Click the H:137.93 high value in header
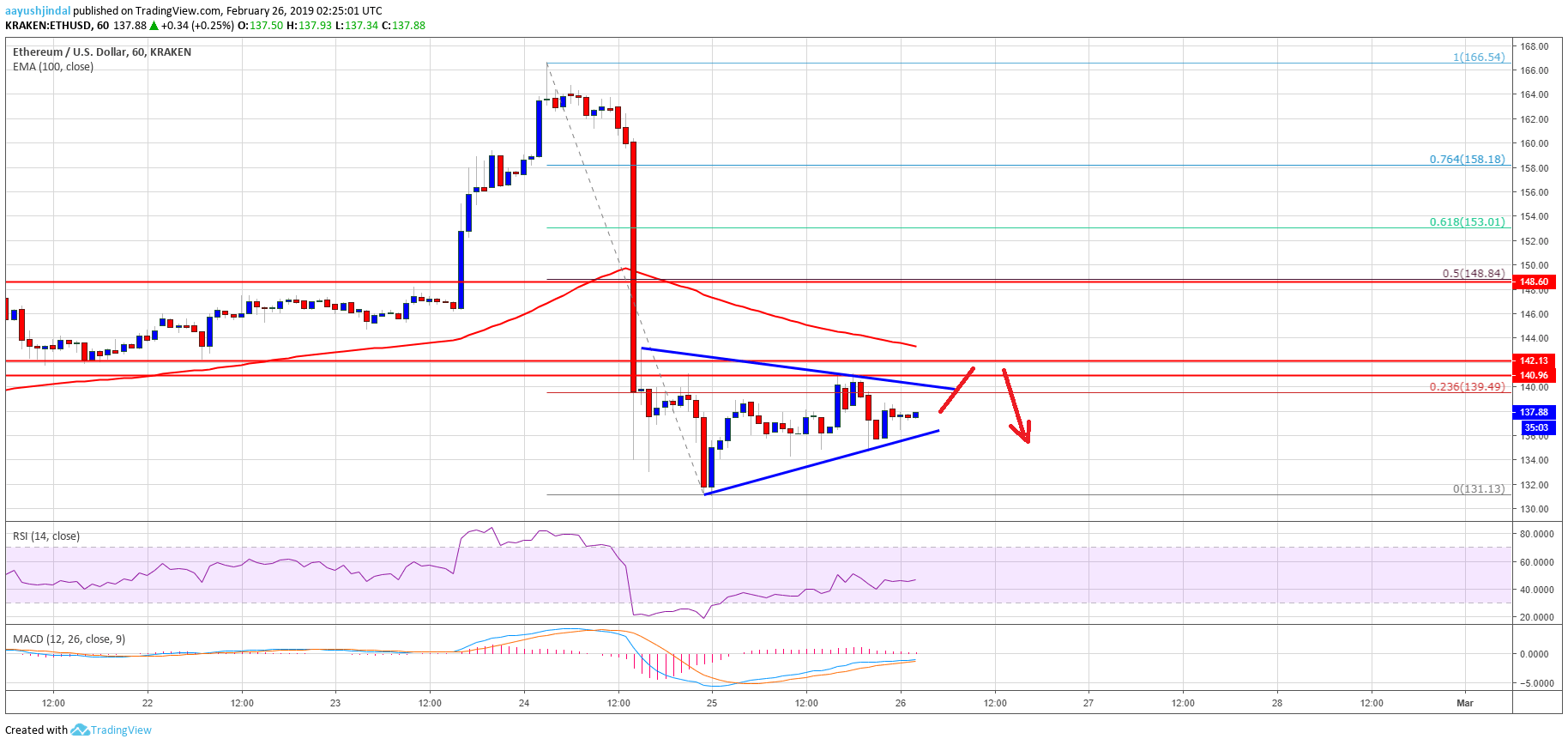The height and width of the screenshot is (745, 1568). click(309, 26)
